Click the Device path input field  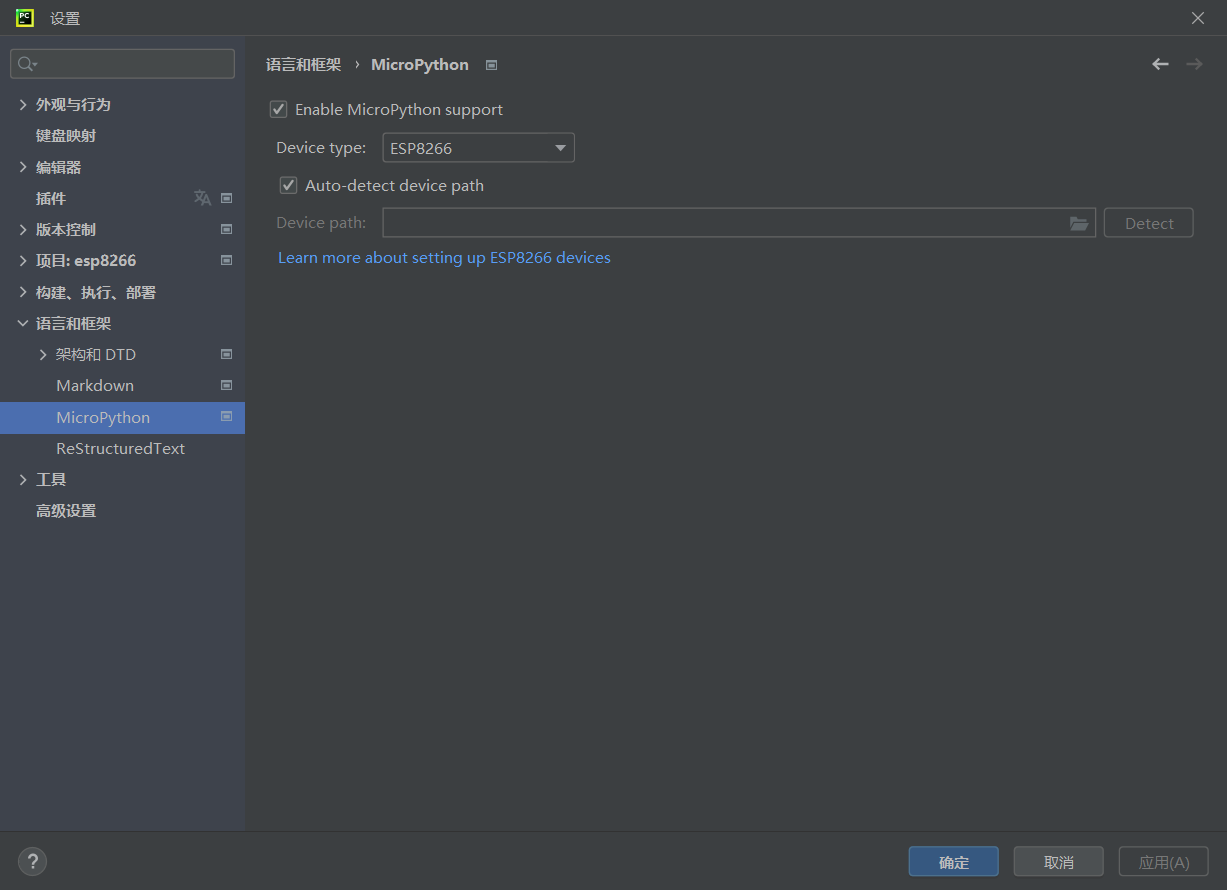tap(739, 223)
